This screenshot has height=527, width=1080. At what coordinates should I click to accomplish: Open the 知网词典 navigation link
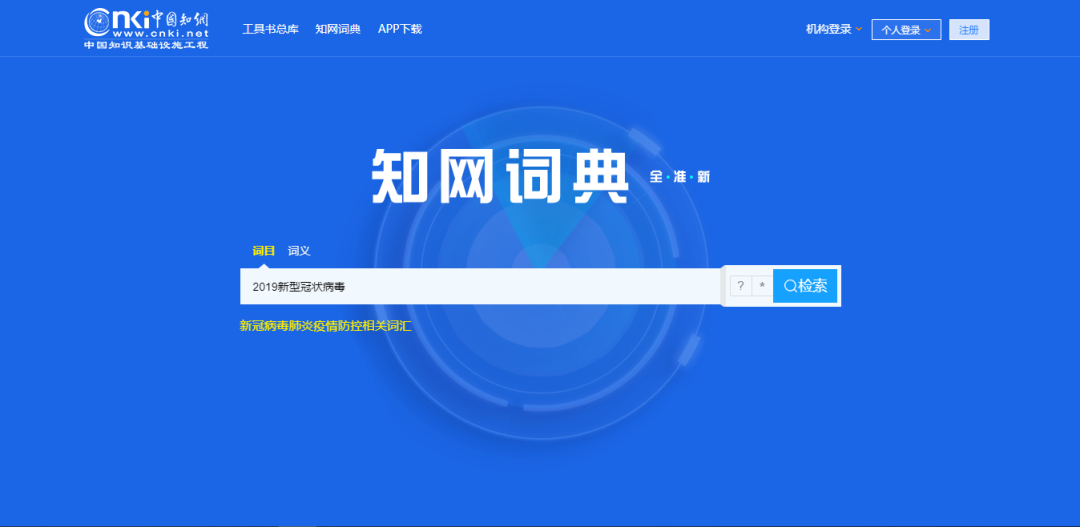[338, 29]
